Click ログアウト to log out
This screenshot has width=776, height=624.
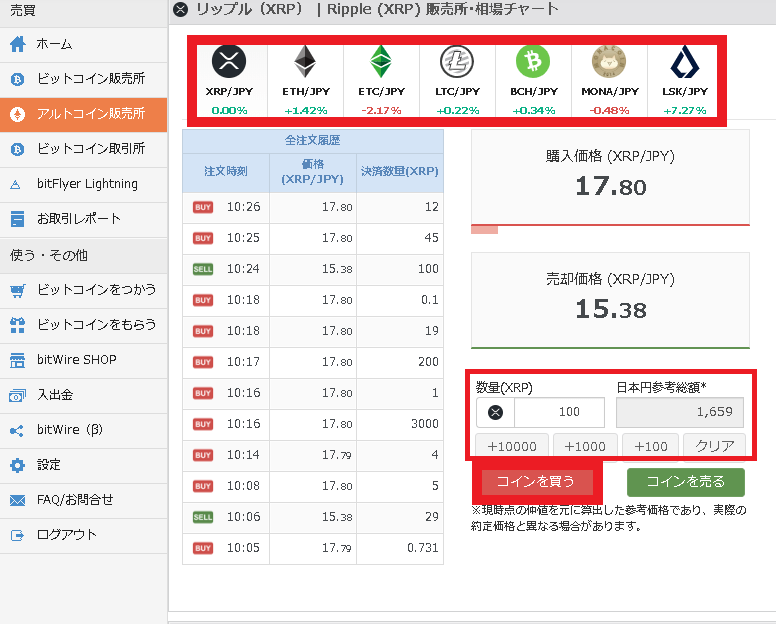tap(84, 535)
